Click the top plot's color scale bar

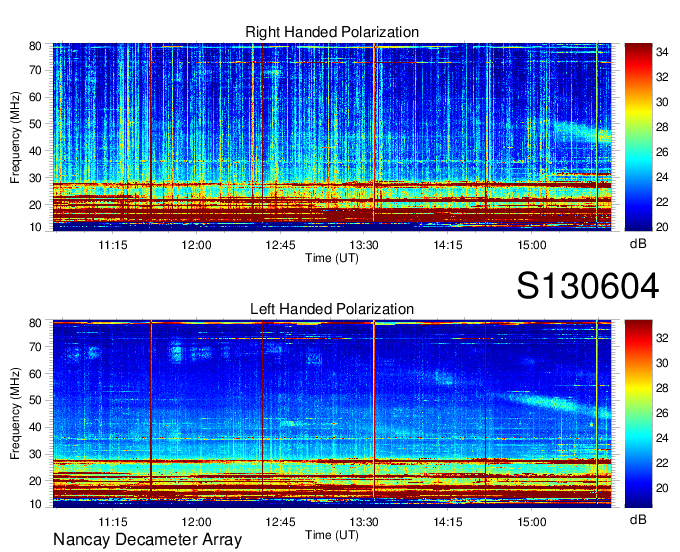(x=638, y=137)
